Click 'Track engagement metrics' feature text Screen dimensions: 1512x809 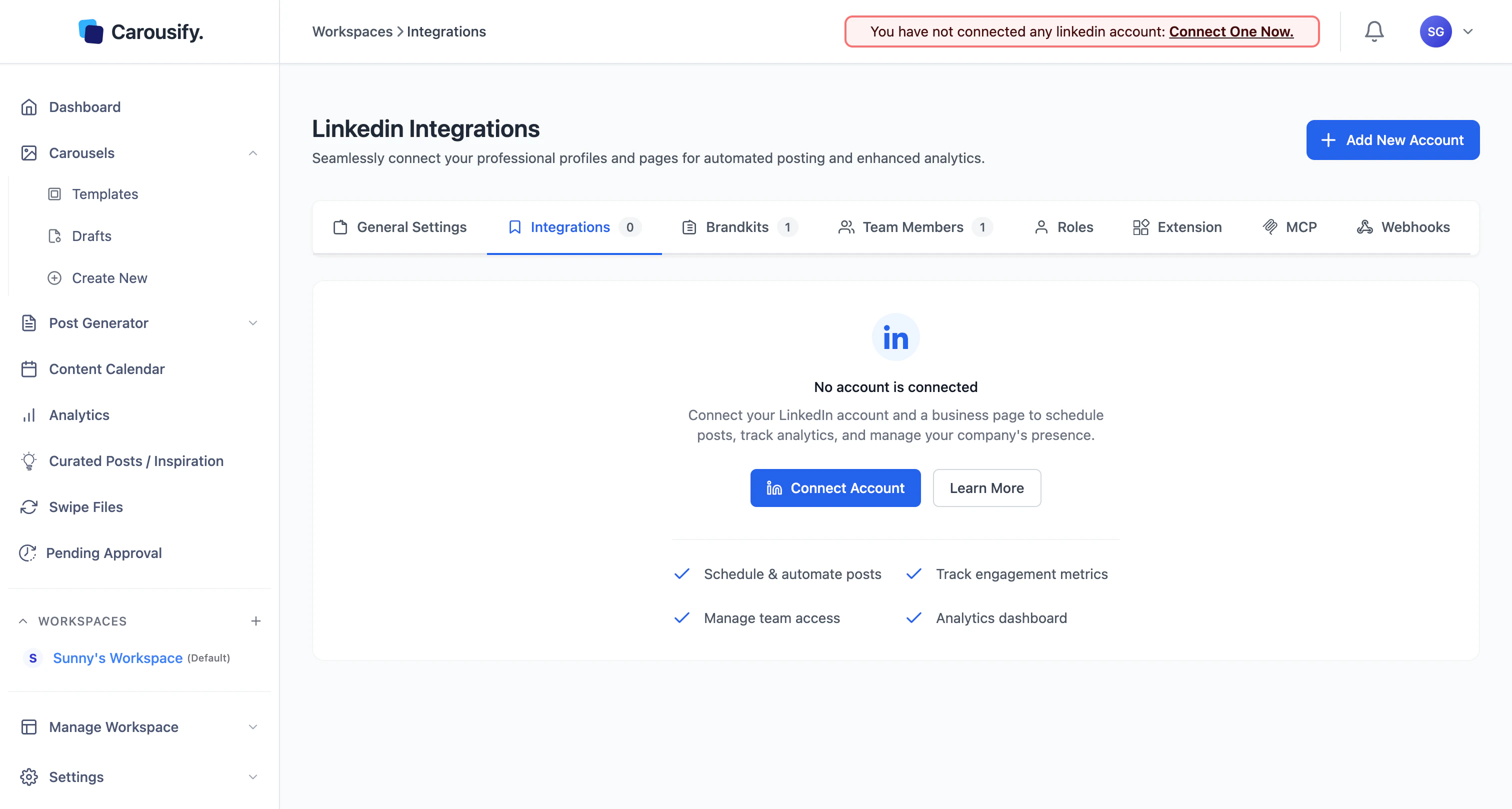tap(1022, 574)
